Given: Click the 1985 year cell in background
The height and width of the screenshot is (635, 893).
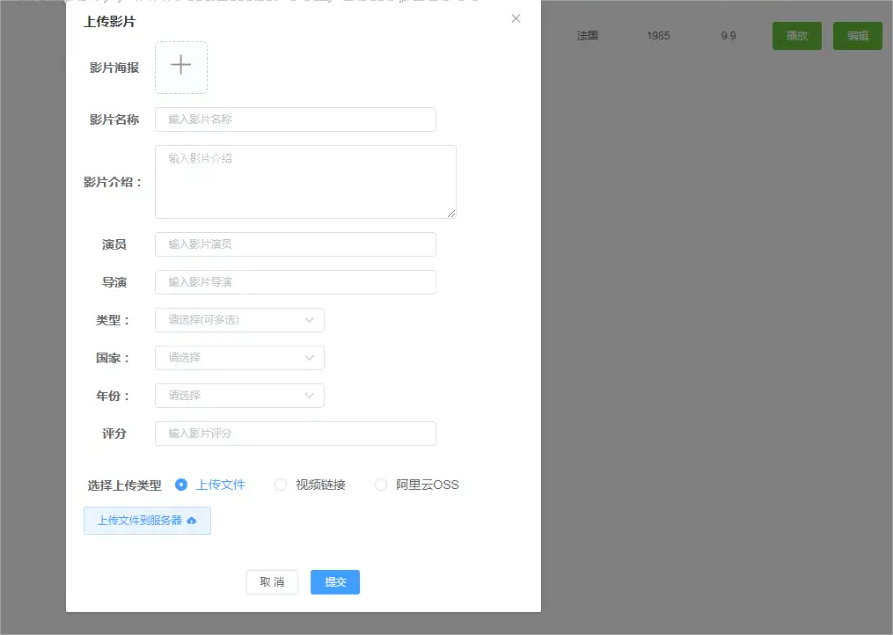Looking at the screenshot, I should 658,36.
